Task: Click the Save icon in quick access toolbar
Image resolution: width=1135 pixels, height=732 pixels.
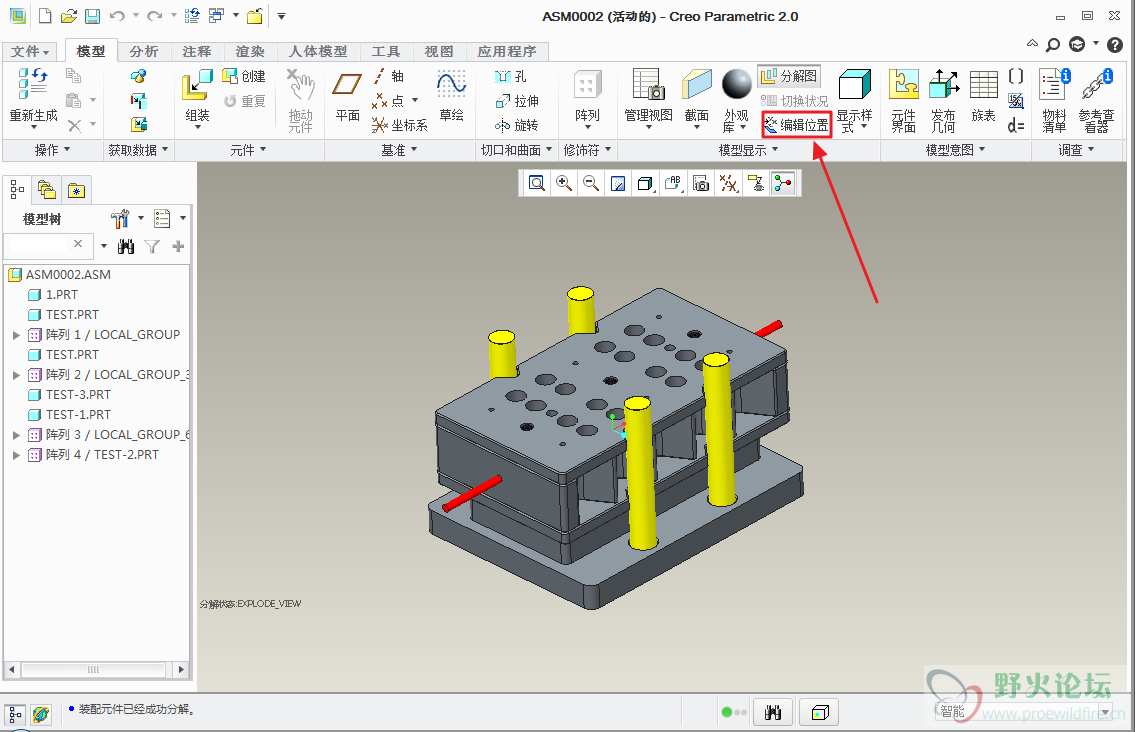Action: (93, 16)
